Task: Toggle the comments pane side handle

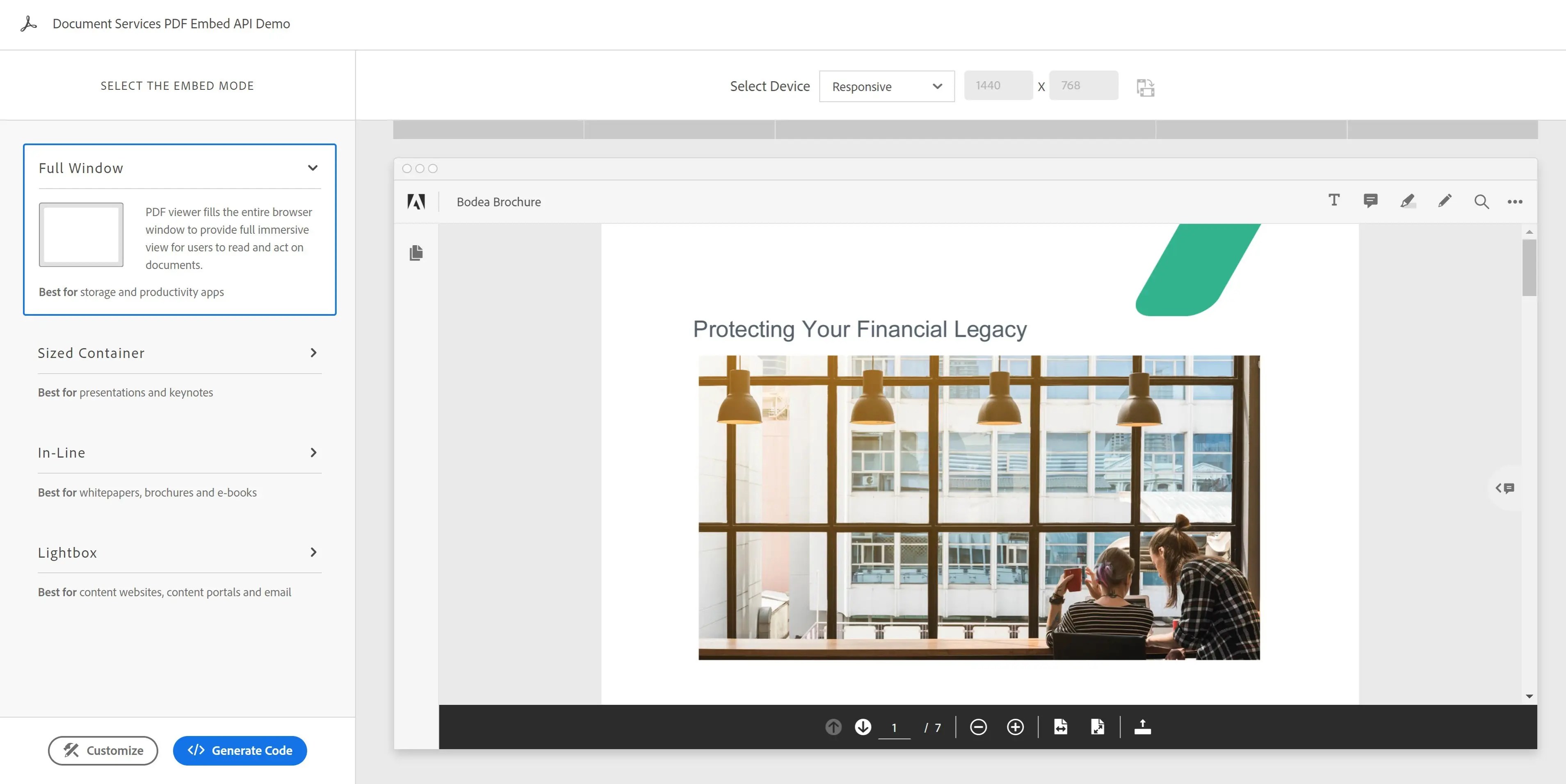Action: tap(1505, 488)
